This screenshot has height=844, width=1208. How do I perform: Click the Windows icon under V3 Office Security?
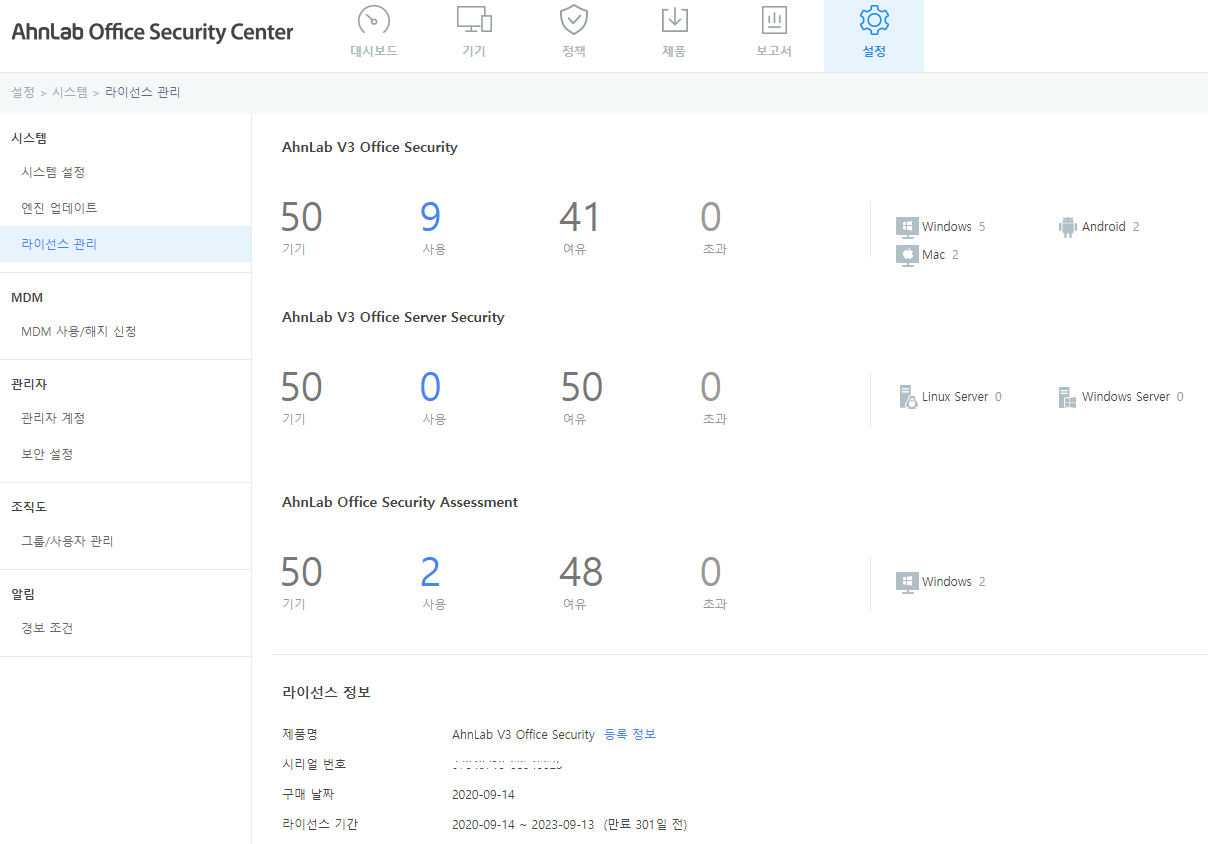(907, 227)
